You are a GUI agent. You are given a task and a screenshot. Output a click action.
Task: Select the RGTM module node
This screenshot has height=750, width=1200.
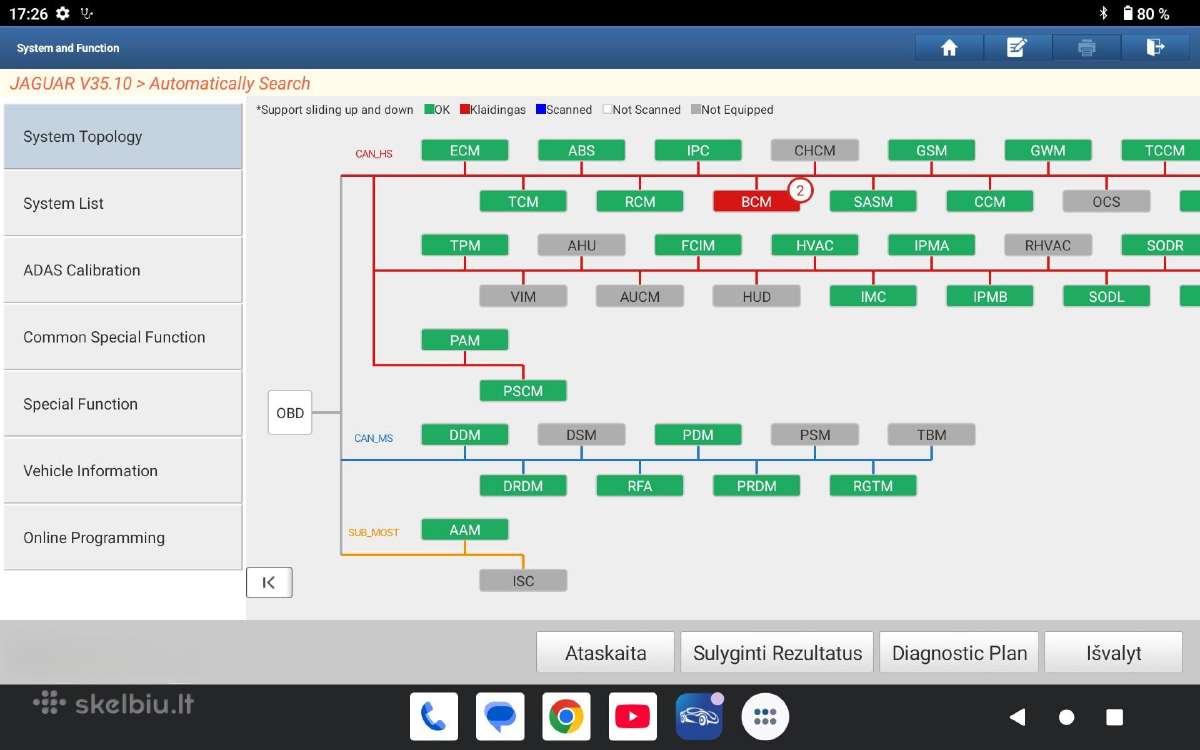tap(873, 486)
